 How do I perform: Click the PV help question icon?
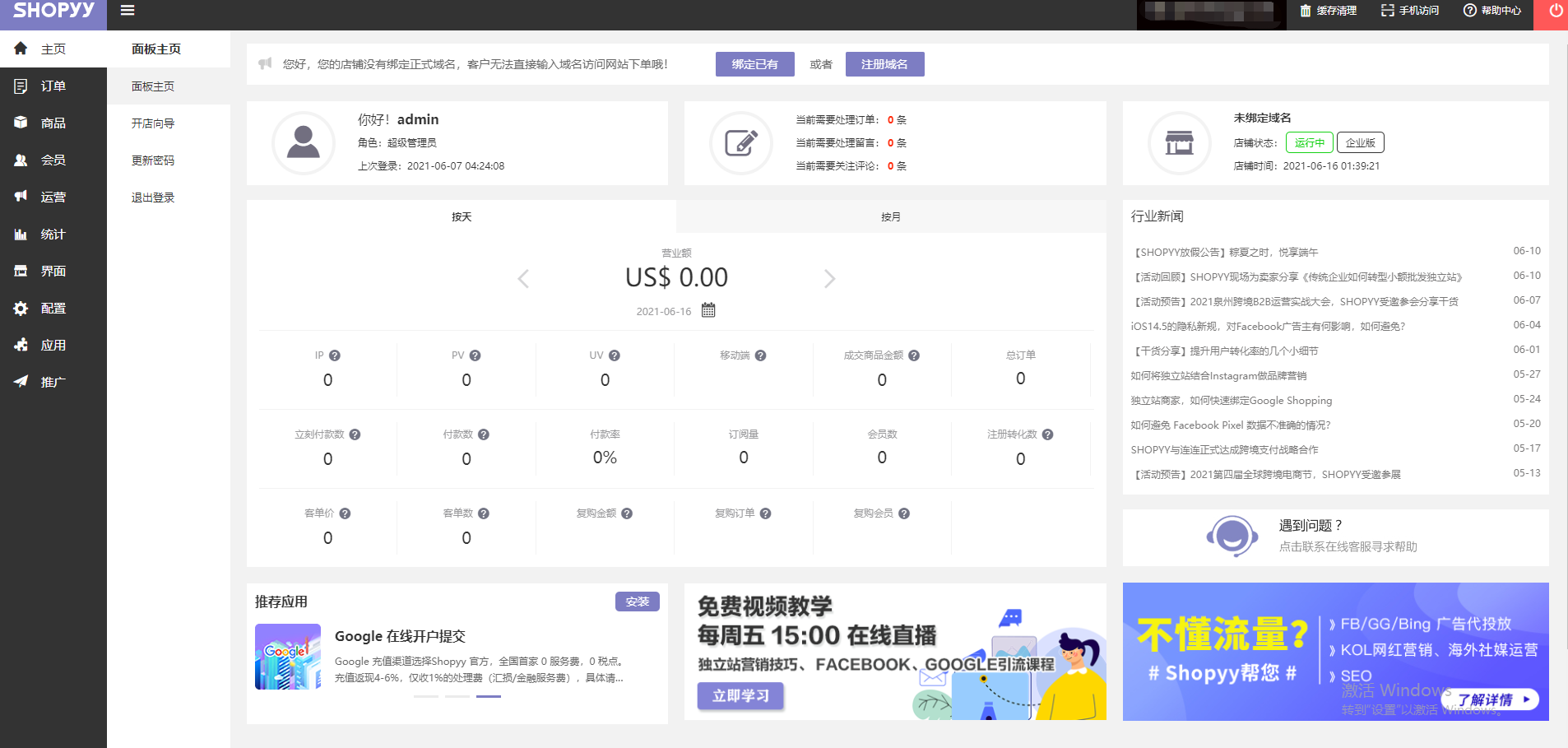[x=476, y=355]
